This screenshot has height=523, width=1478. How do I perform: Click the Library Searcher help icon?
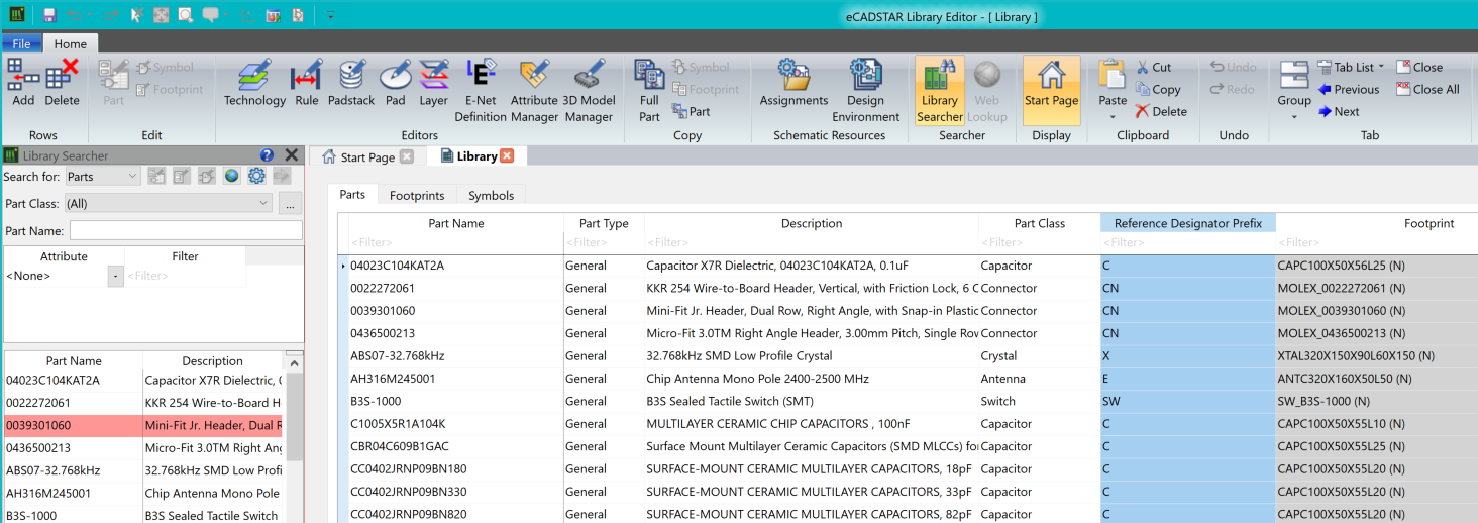tap(267, 155)
